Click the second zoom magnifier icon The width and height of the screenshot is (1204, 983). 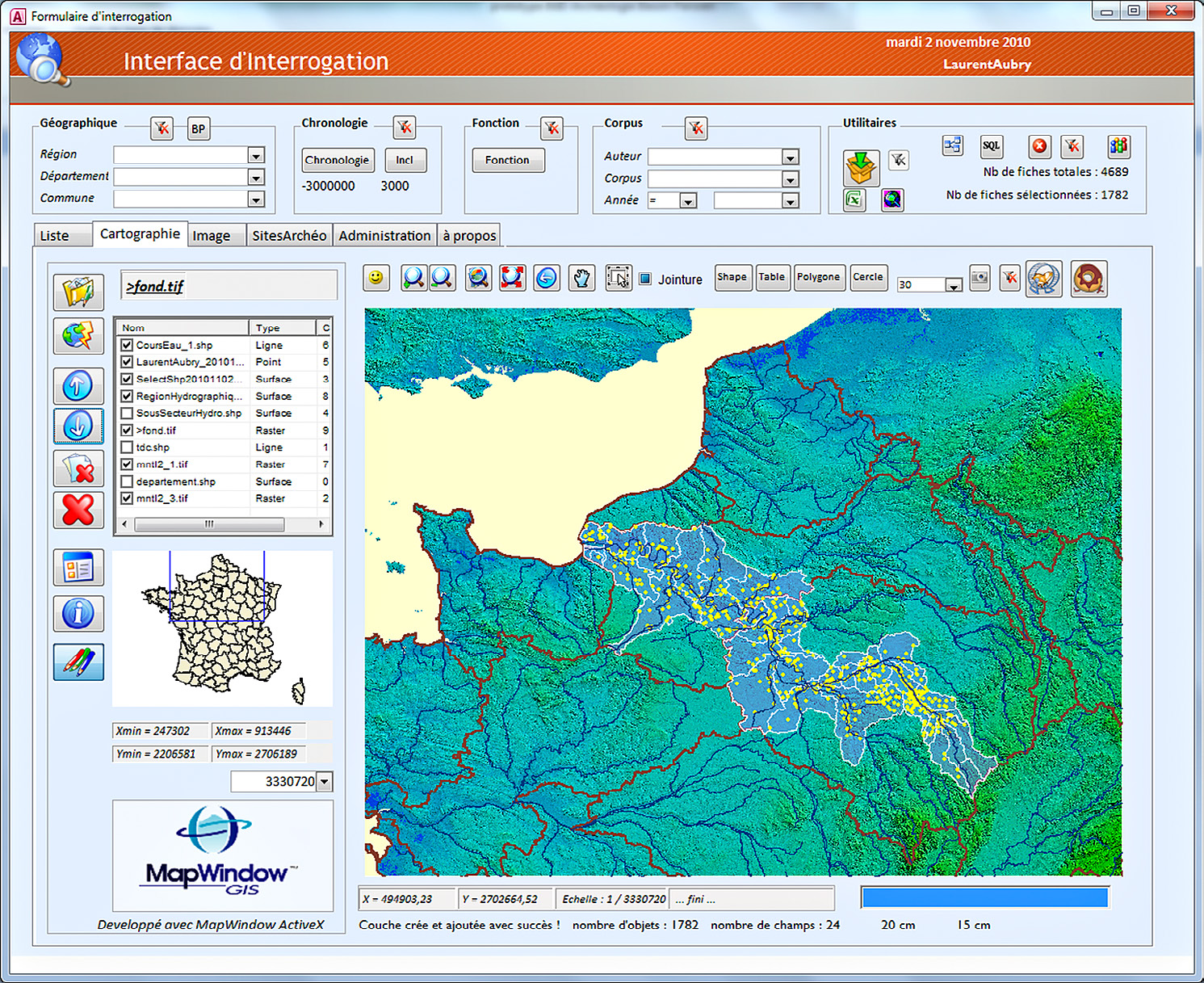click(442, 278)
